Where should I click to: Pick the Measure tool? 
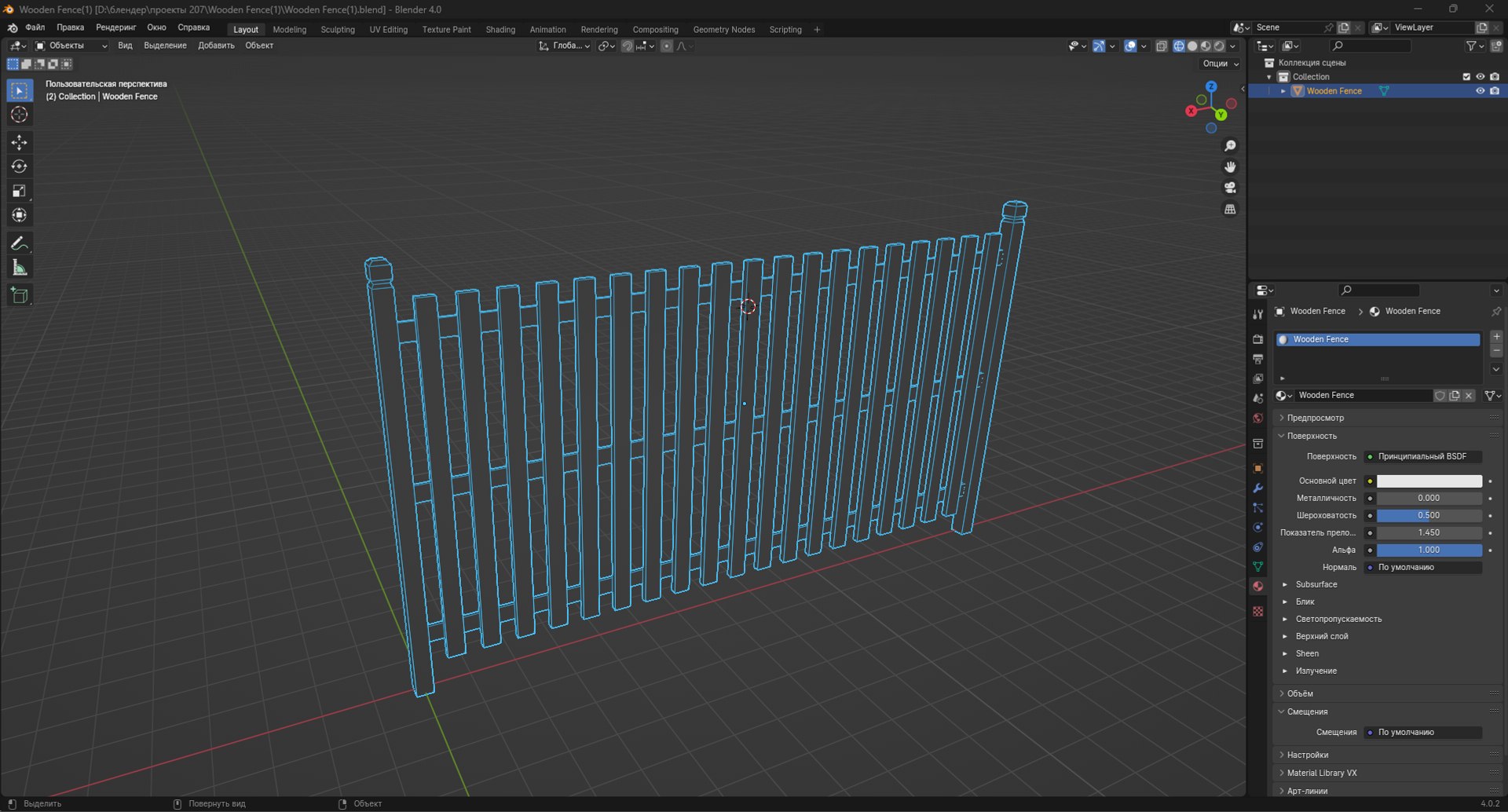[20, 268]
